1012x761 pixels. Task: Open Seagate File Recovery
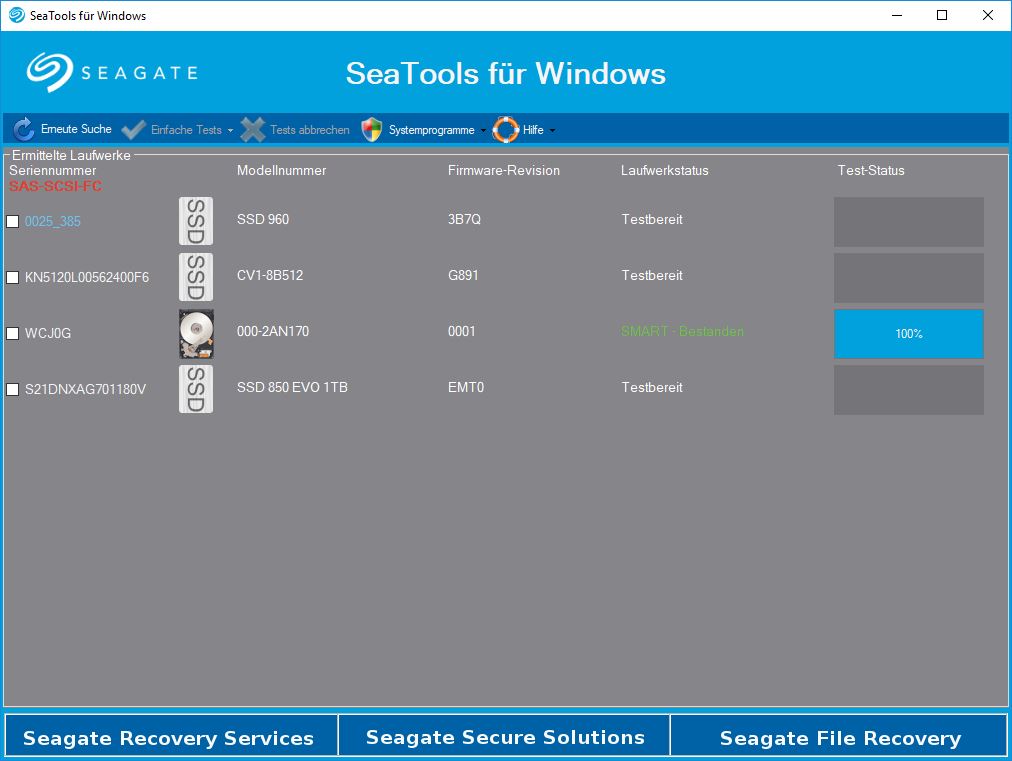point(839,735)
